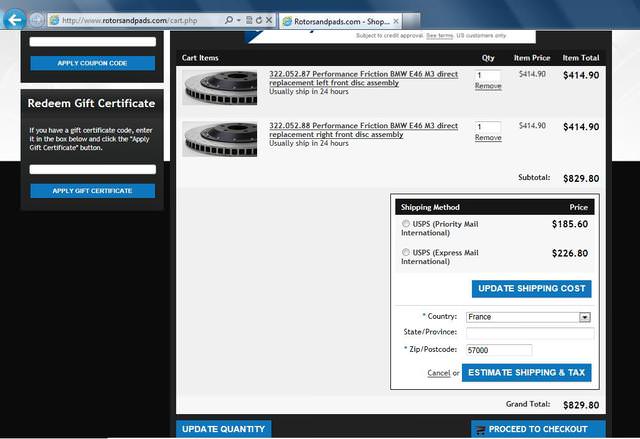Click the Redeem Gift Certificate heading
The width and height of the screenshot is (640, 439).
pyautogui.click(x=91, y=103)
